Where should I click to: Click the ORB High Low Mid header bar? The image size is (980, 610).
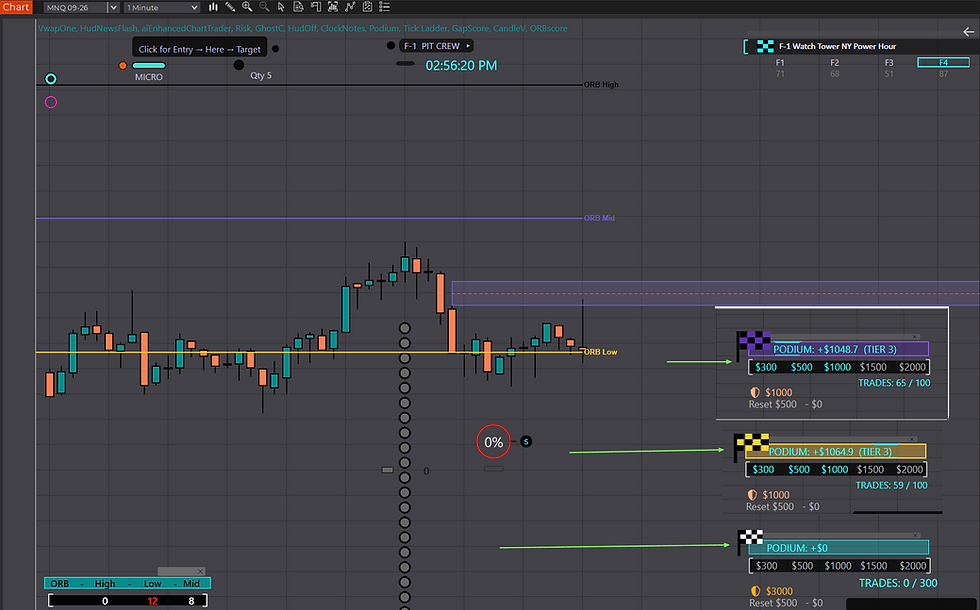tap(128, 583)
